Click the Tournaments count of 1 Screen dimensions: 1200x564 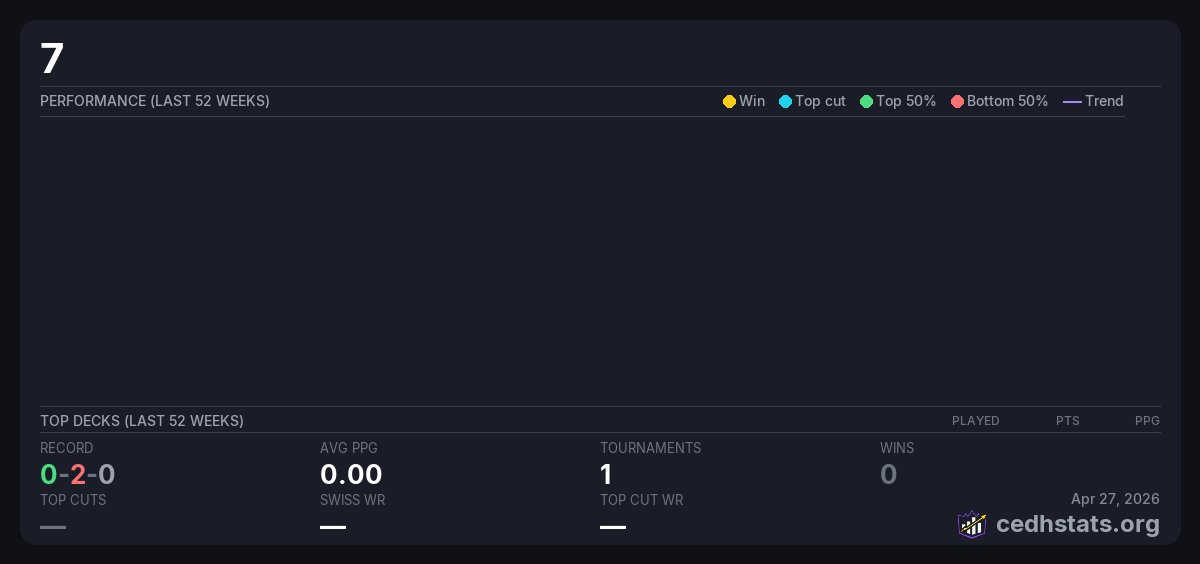pos(606,474)
